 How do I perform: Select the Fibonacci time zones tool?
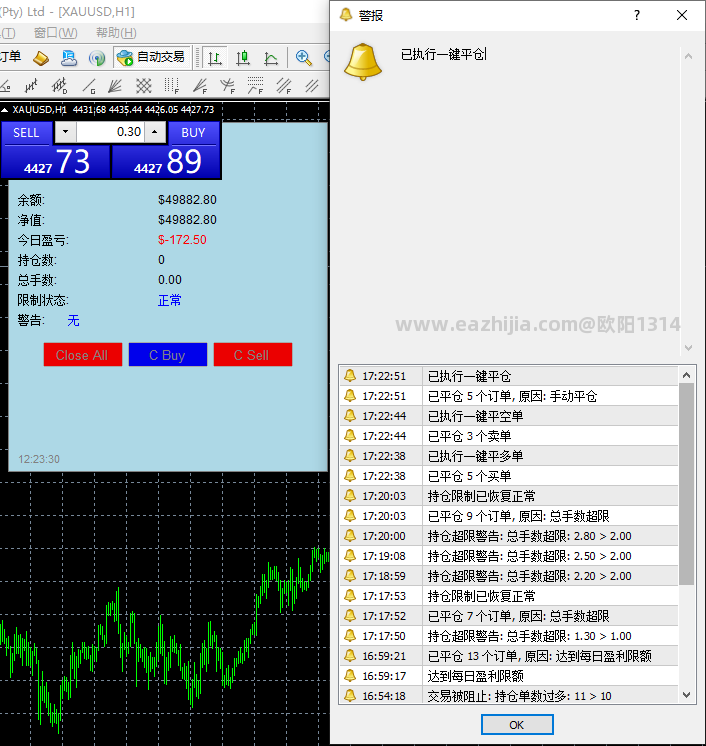(x=171, y=86)
